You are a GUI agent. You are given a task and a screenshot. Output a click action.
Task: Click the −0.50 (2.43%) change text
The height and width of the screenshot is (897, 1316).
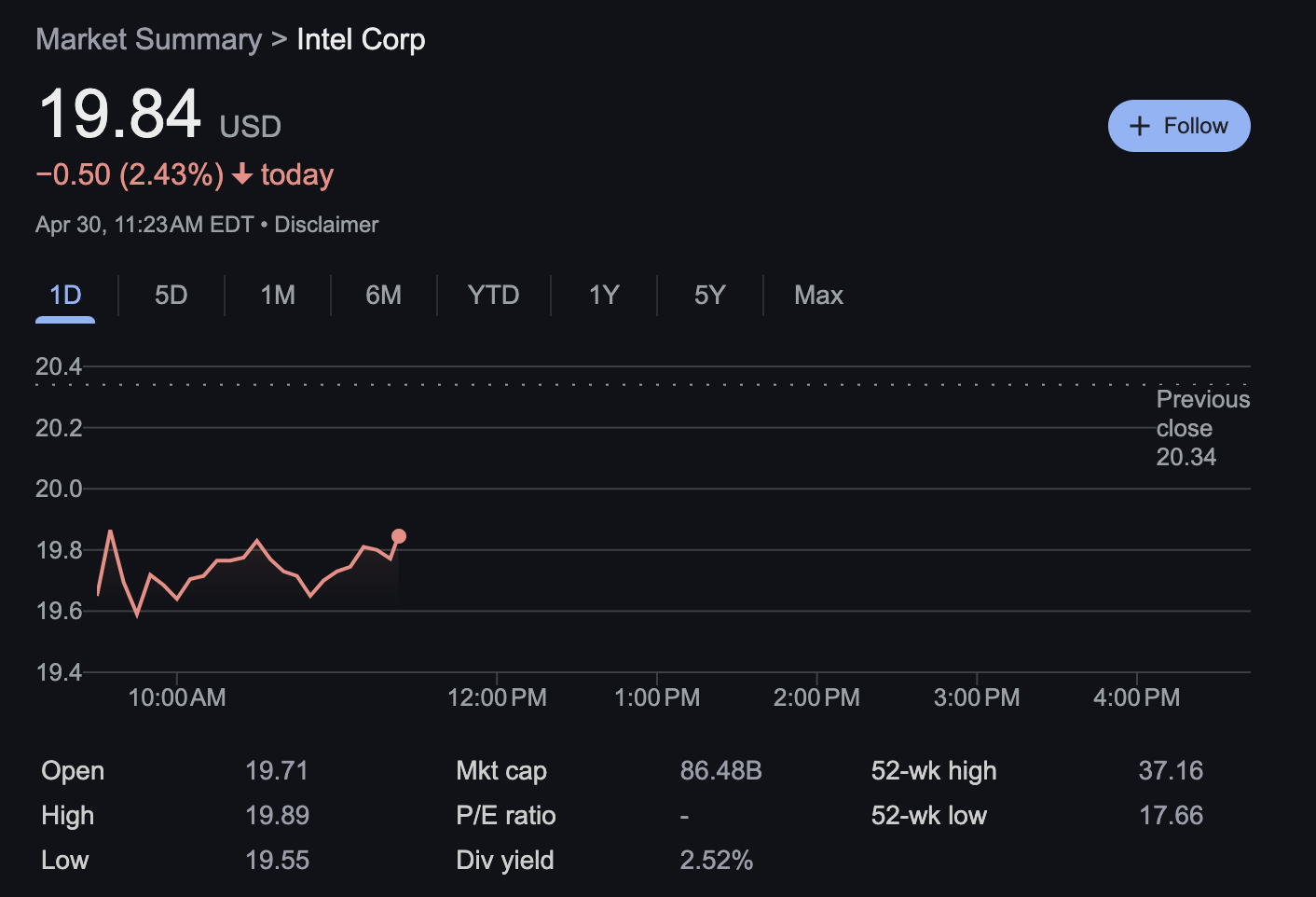pos(130,174)
